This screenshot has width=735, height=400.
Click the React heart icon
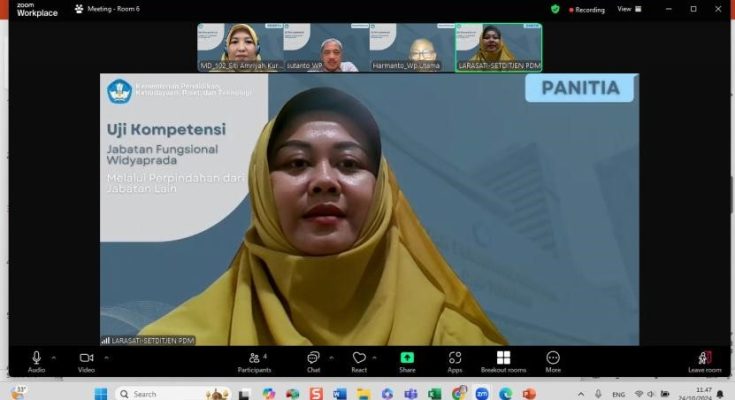[359, 359]
